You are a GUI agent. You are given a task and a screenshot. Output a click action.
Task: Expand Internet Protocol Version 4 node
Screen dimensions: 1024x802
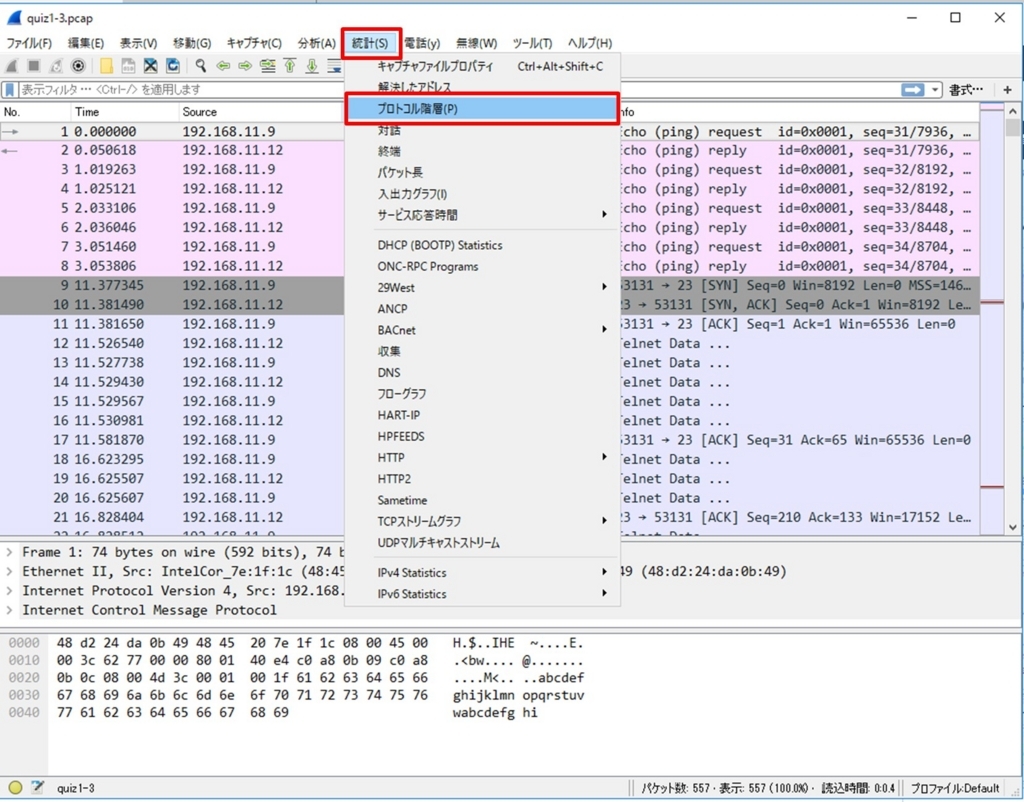[9, 591]
